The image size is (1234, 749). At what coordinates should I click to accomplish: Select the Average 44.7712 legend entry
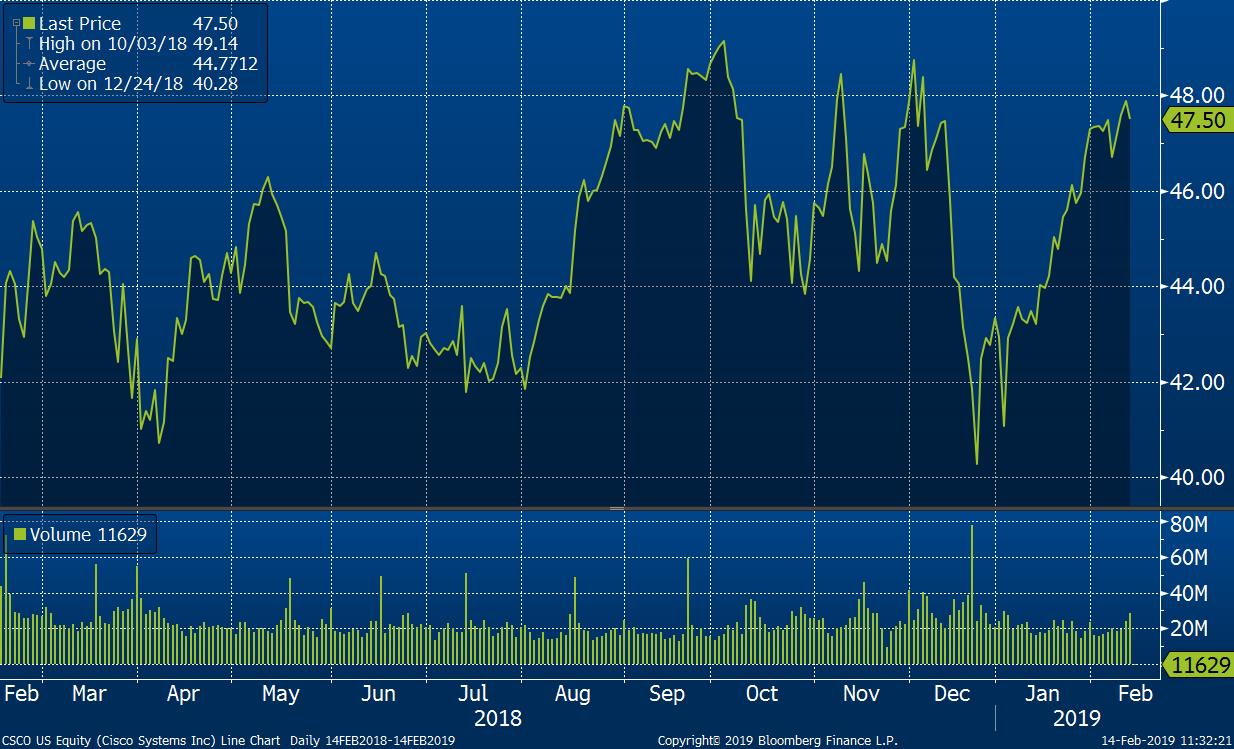coord(72,64)
